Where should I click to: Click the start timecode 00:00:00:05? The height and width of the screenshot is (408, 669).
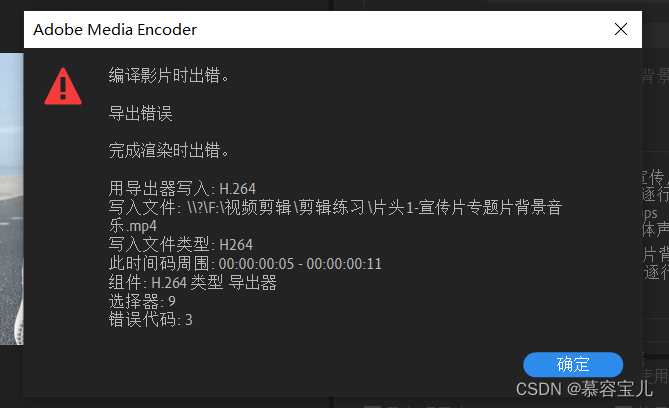[x=256, y=264]
